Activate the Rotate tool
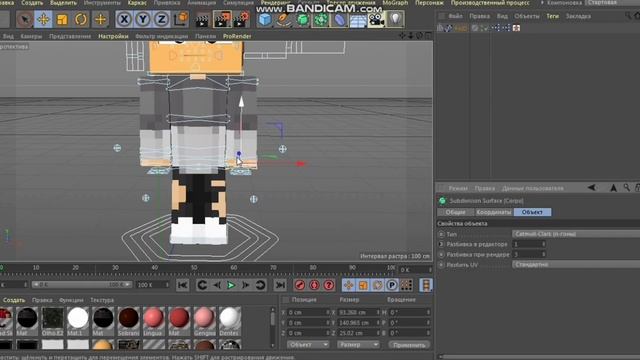640x360 pixels. [81, 19]
